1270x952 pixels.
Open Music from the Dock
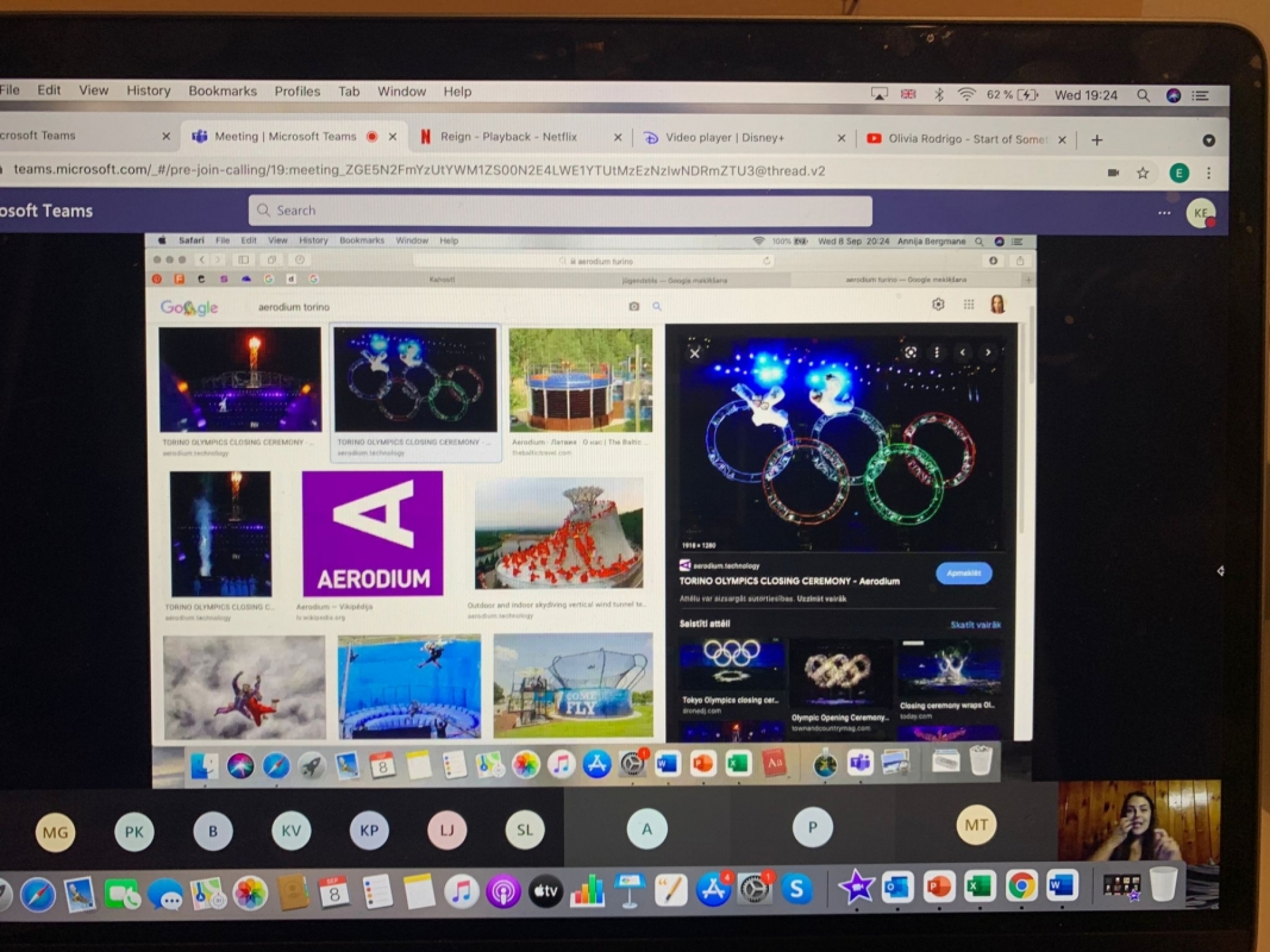(461, 892)
